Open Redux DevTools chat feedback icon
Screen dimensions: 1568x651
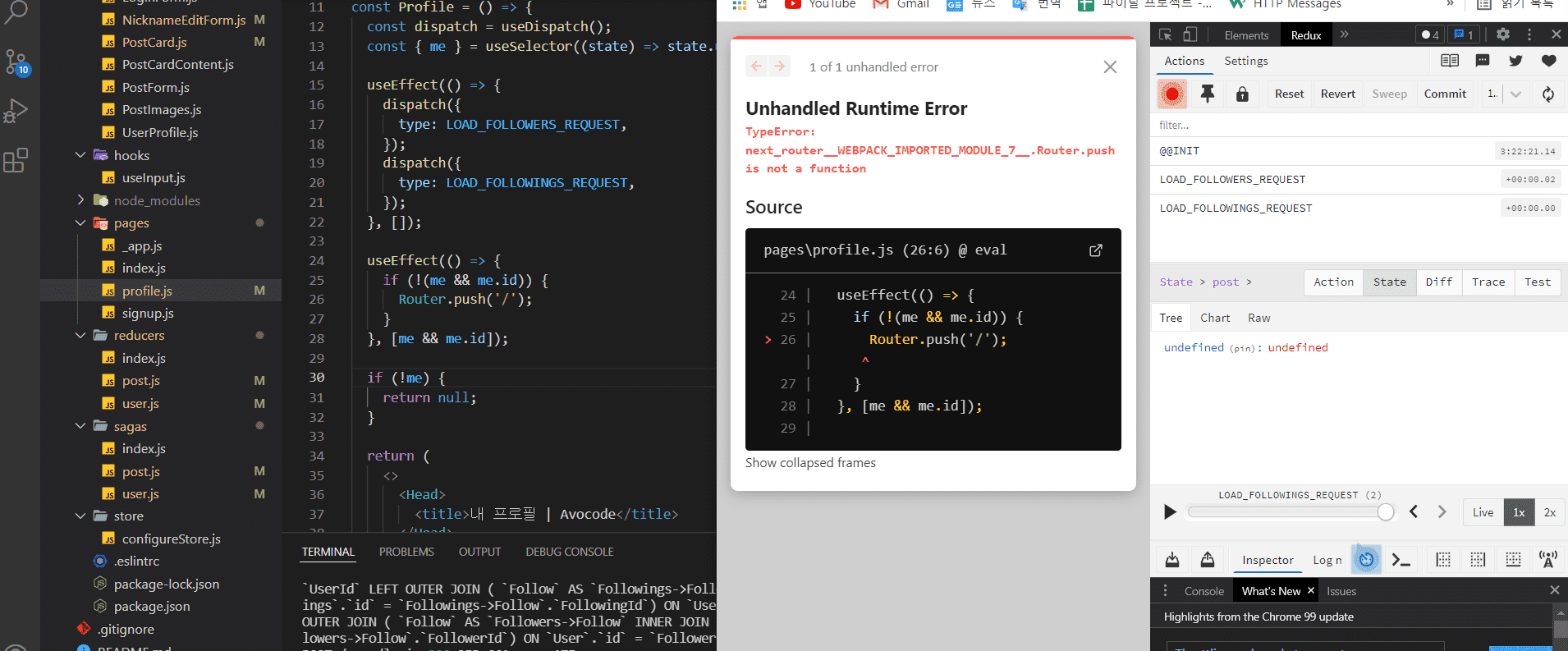1483,61
